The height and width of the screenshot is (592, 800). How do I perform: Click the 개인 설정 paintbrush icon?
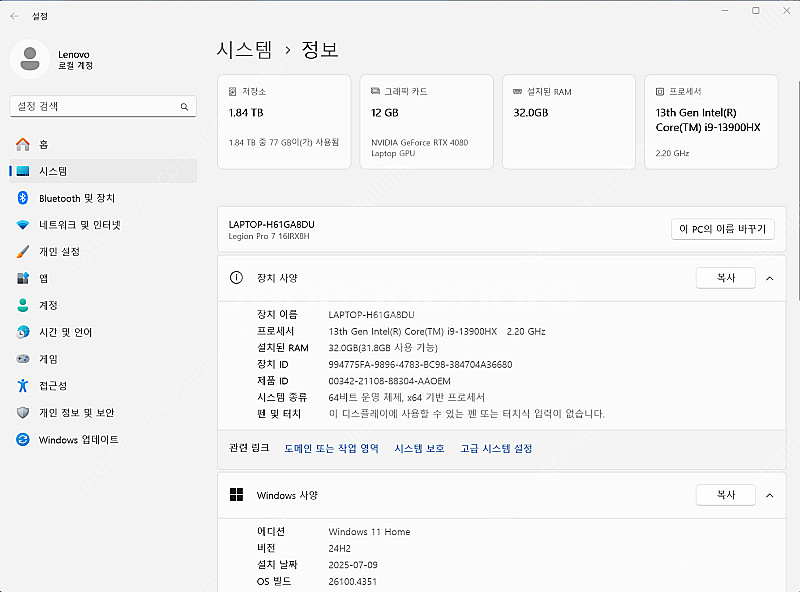tap(22, 252)
